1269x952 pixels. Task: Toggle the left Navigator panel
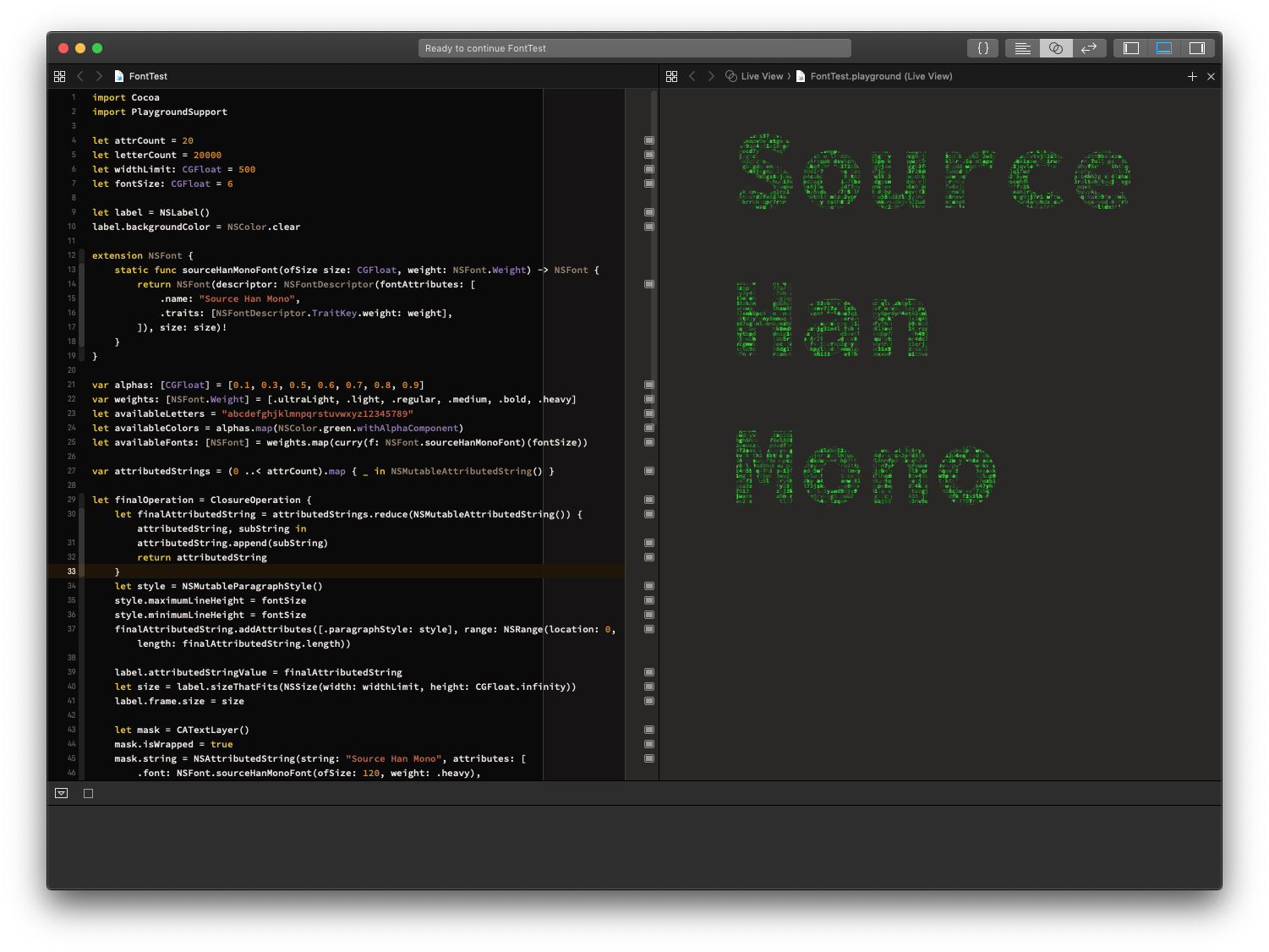[1131, 48]
